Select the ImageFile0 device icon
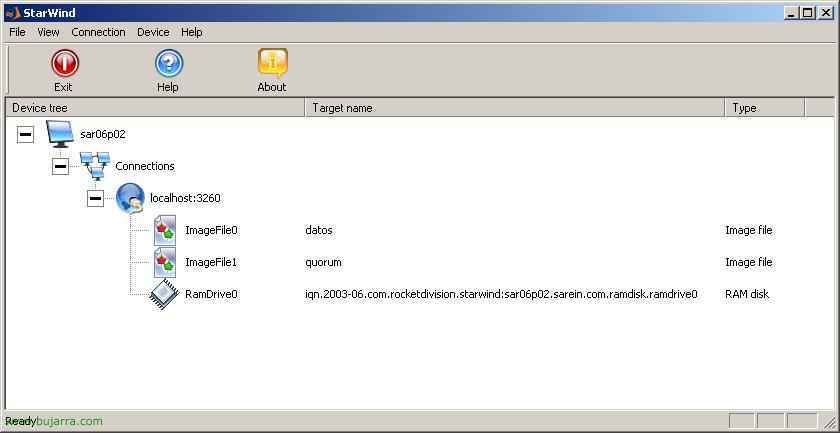The image size is (840, 433). (165, 230)
